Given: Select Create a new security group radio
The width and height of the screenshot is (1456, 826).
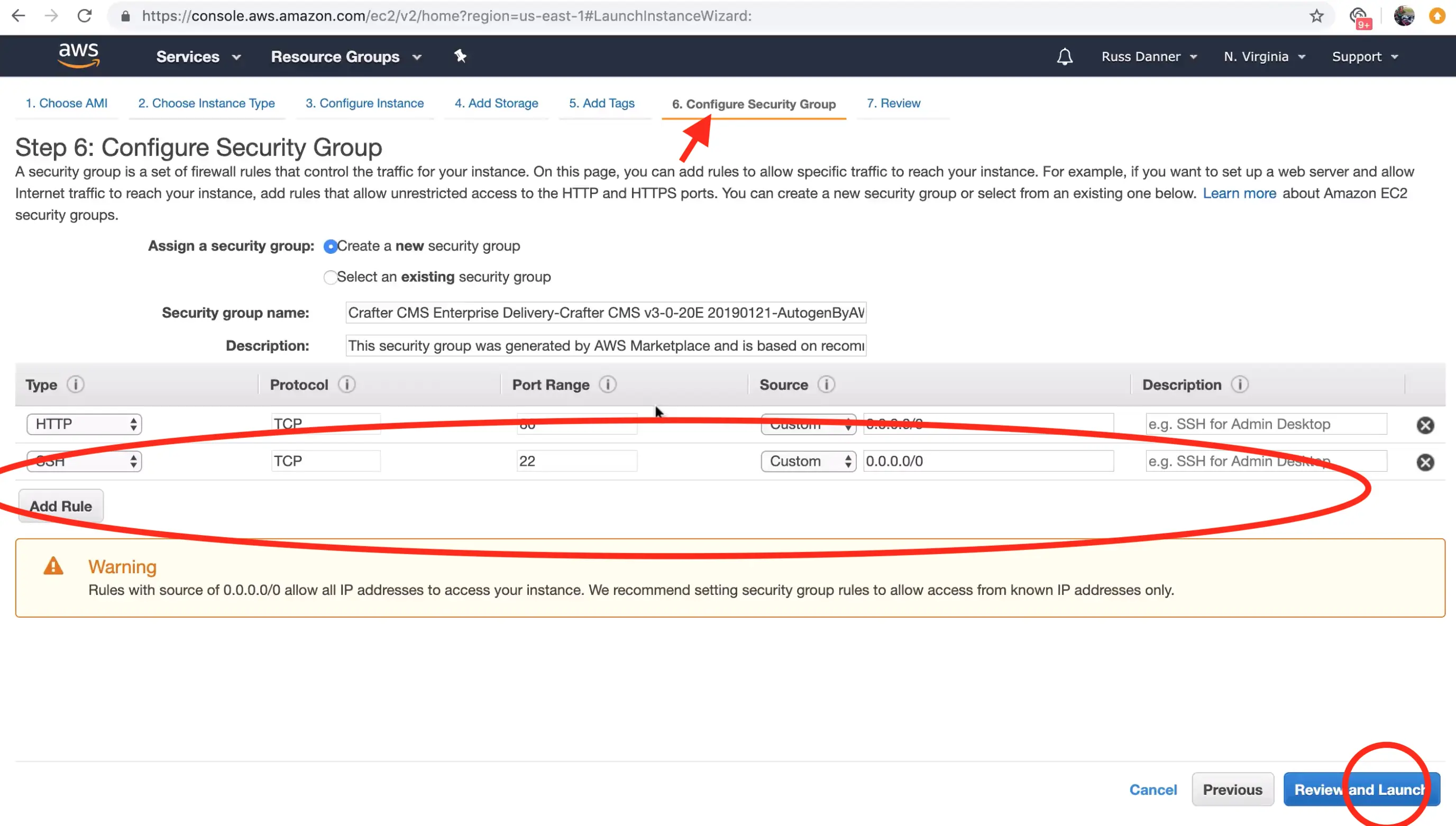Looking at the screenshot, I should point(330,247).
